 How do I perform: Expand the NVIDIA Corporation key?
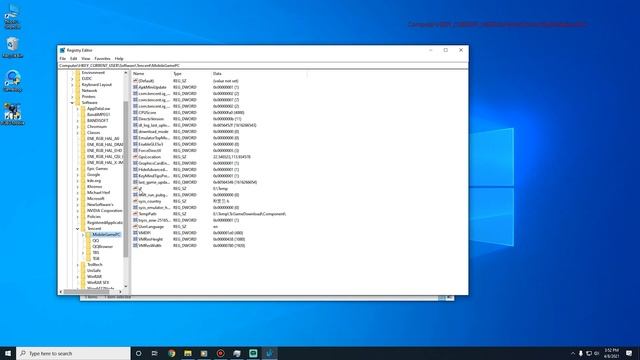(78, 211)
